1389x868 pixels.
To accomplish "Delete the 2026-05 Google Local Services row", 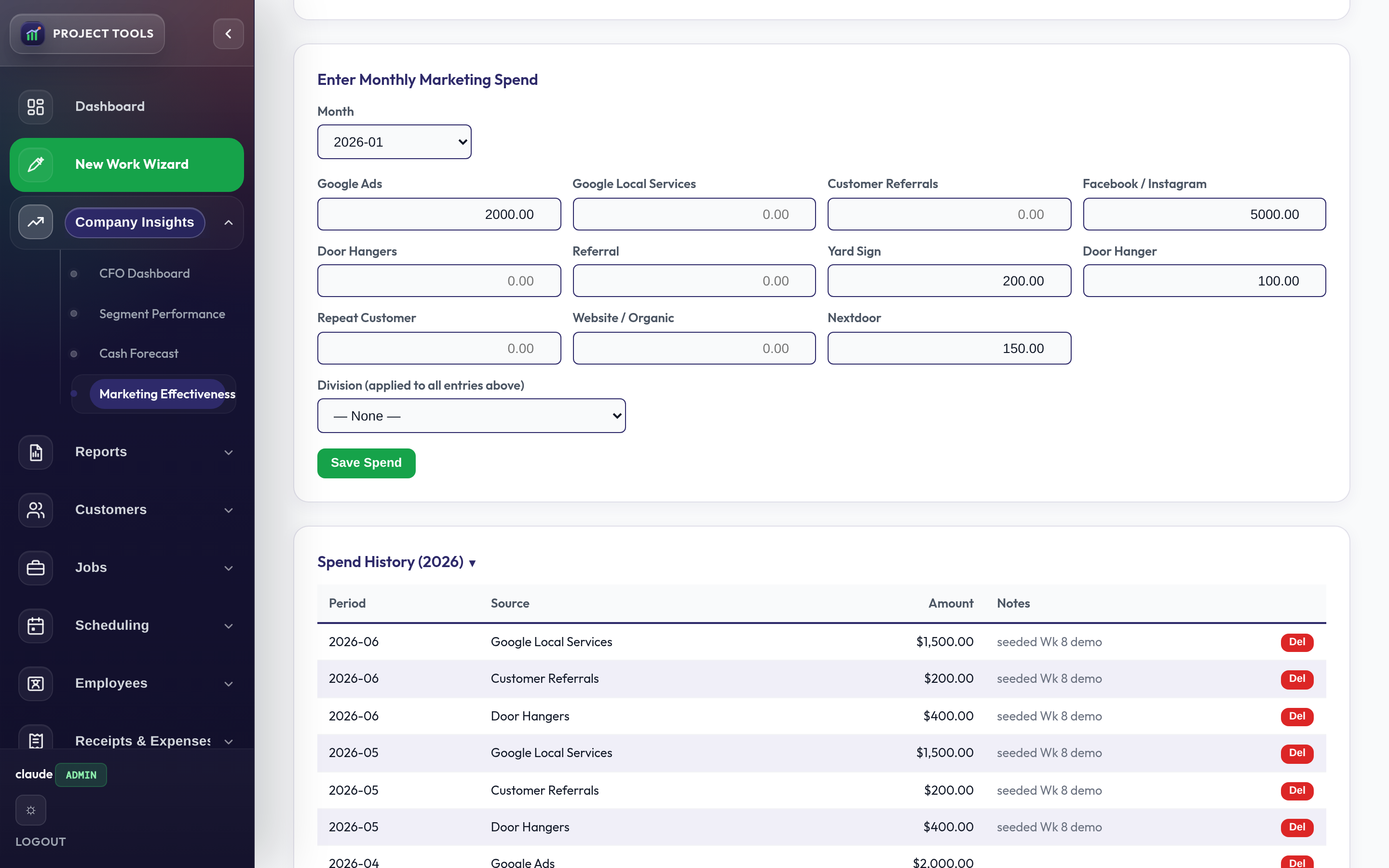I will click(1296, 753).
